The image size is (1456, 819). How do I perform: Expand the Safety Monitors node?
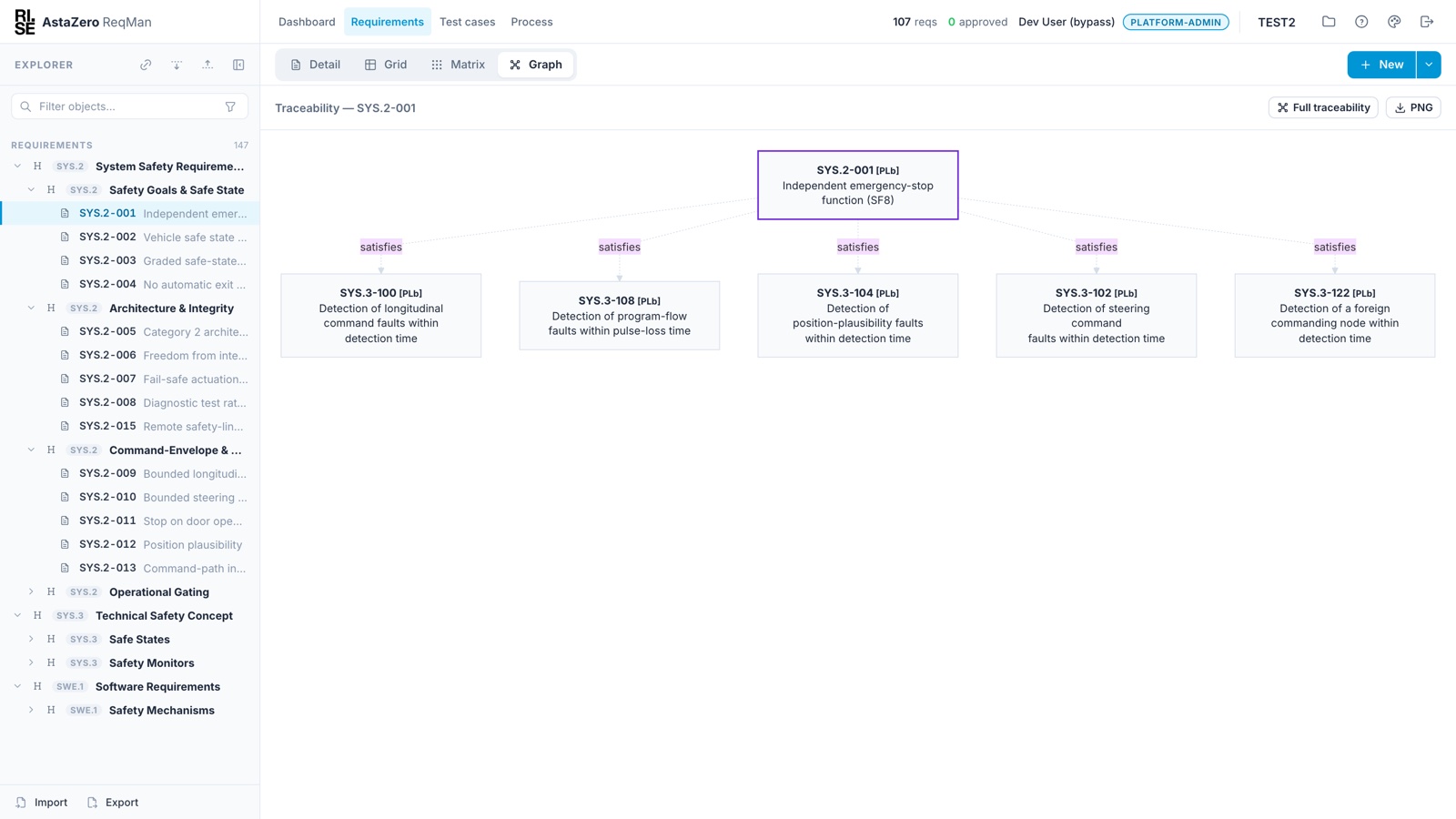31,662
